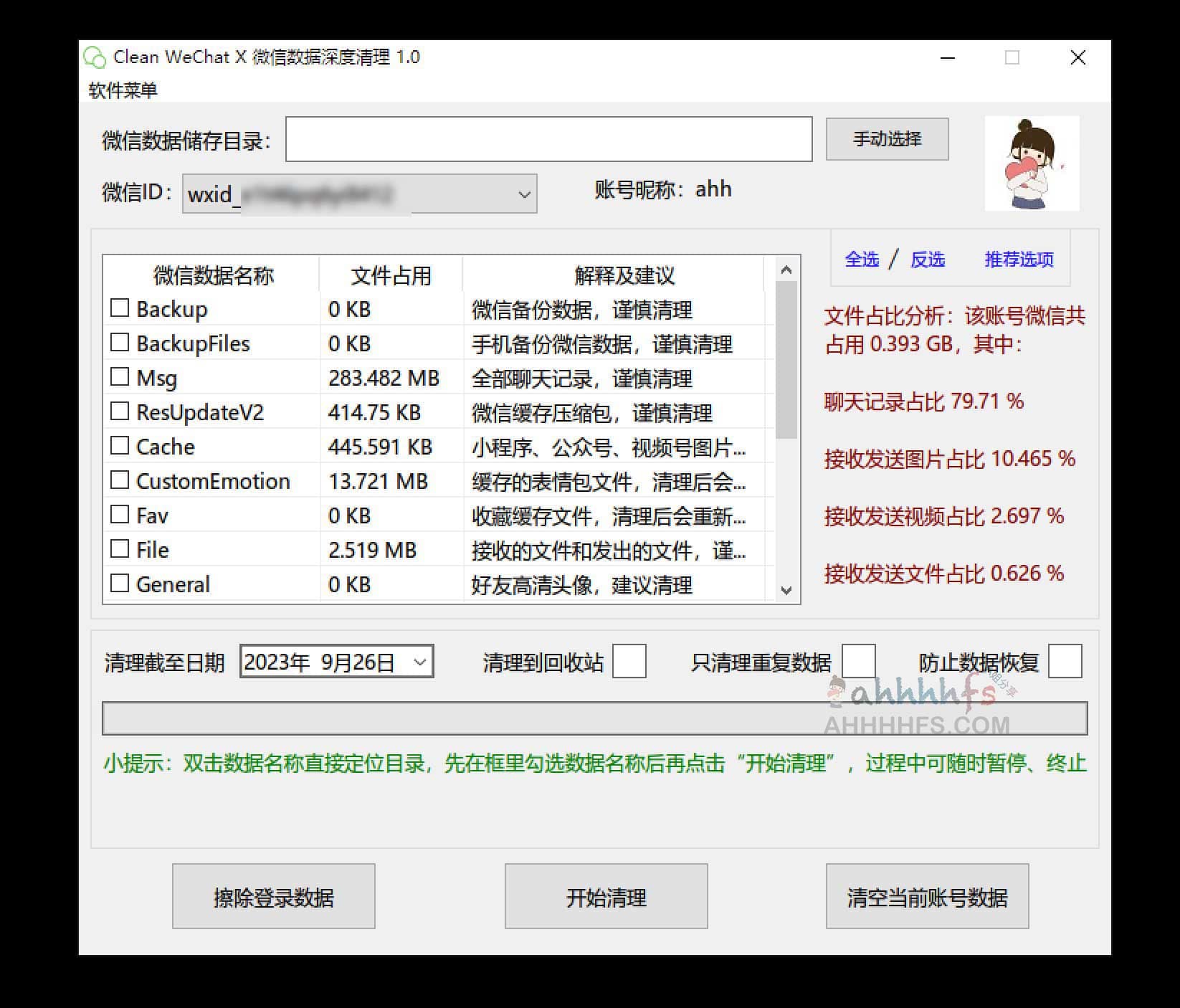The height and width of the screenshot is (1008, 1180).
Task: Check the Msg chat records checkbox
Action: pos(119,376)
